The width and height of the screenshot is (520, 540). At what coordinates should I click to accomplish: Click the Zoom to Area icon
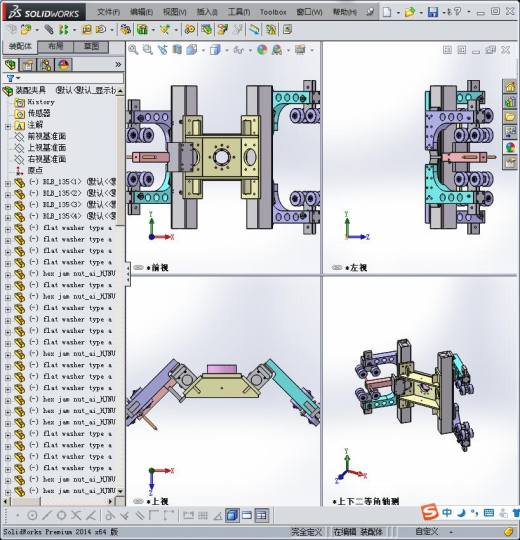click(147, 50)
